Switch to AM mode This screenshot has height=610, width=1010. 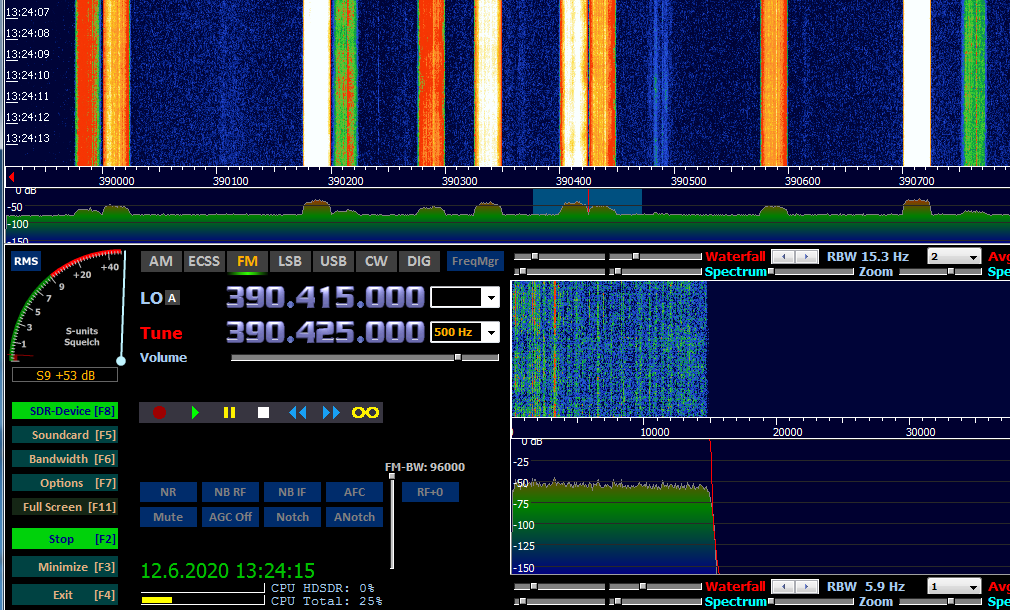point(161,261)
